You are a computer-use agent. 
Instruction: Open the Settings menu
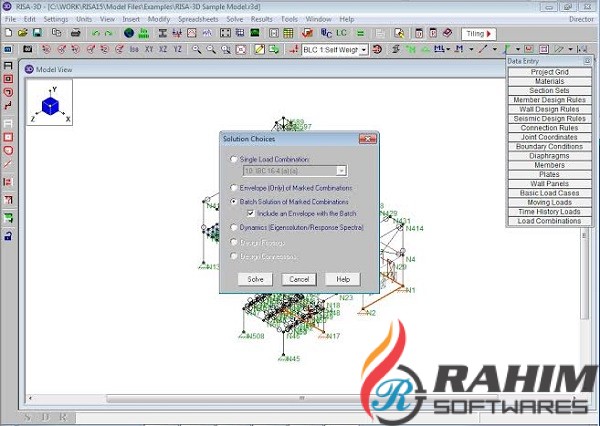click(55, 19)
